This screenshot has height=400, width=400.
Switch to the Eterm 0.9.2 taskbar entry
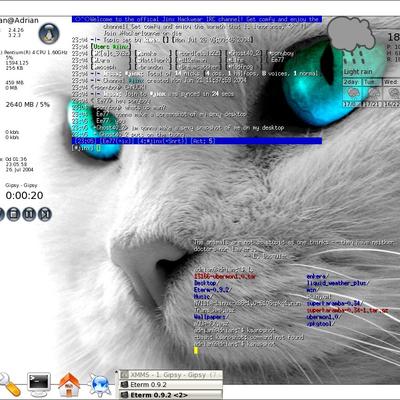point(171,385)
